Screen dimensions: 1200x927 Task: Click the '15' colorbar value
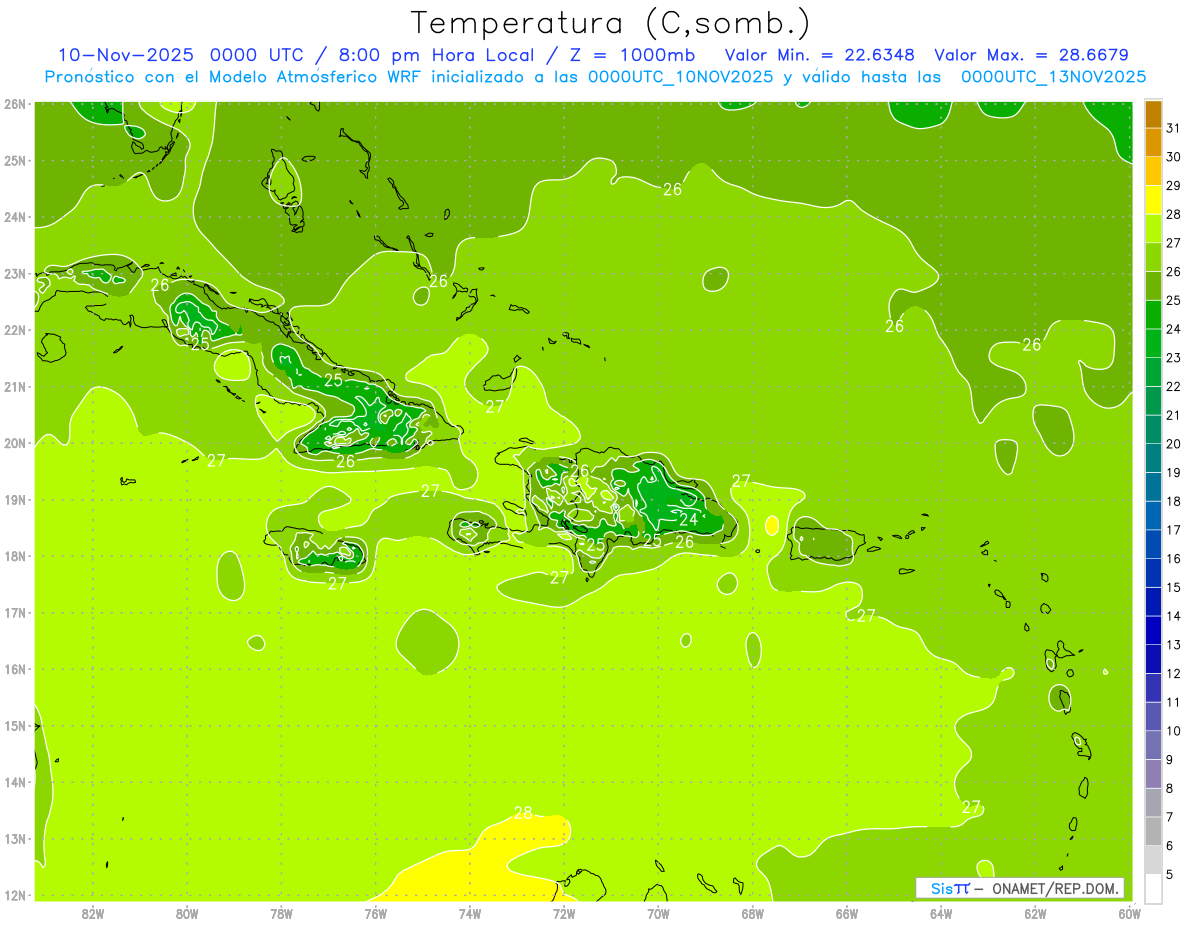pos(1174,588)
